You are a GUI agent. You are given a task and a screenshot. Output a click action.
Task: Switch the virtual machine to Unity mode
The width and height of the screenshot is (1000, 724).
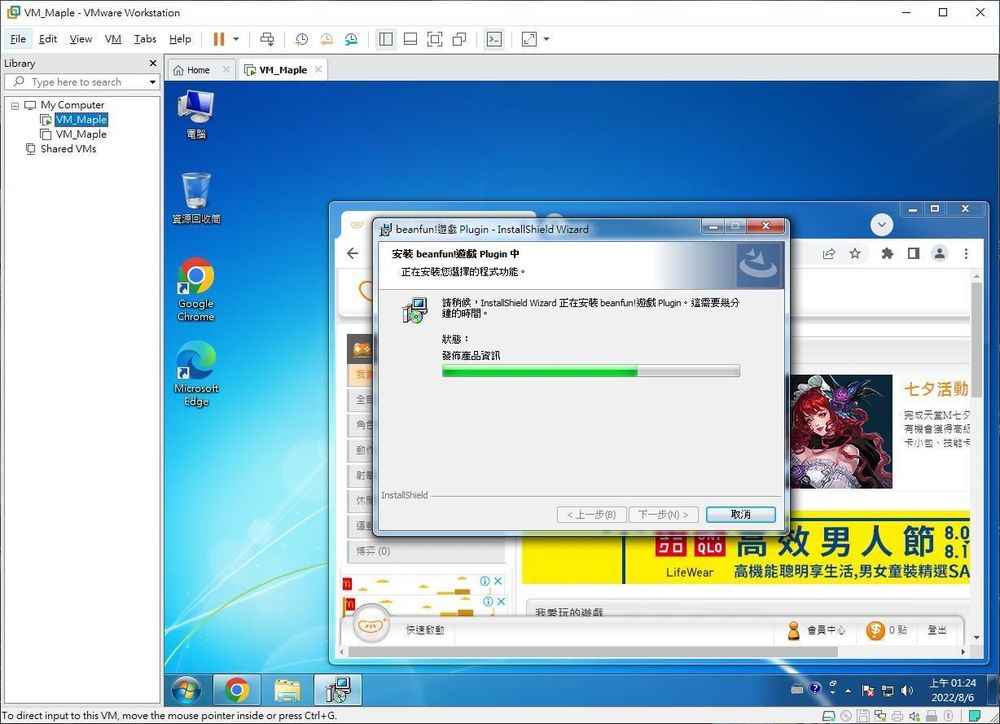click(x=459, y=39)
